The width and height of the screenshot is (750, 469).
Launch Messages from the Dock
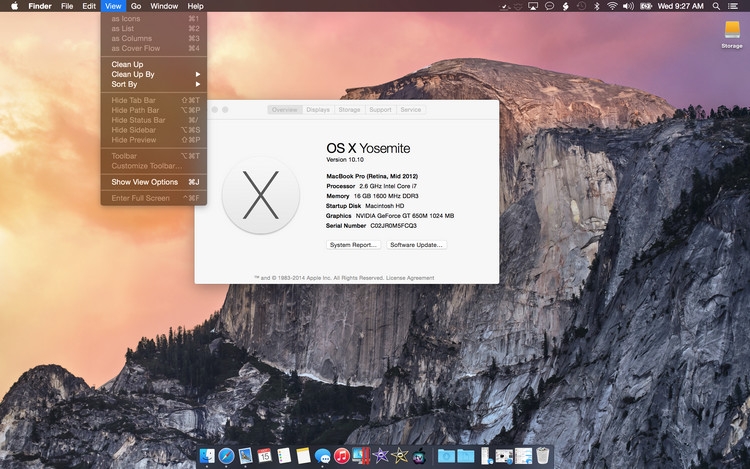(x=323, y=456)
